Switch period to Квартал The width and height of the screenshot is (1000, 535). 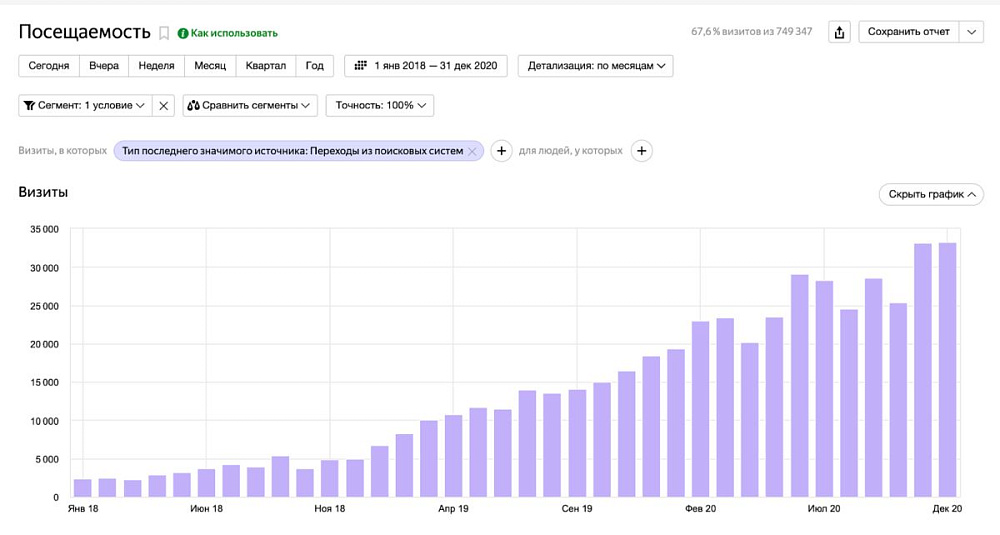pos(266,66)
